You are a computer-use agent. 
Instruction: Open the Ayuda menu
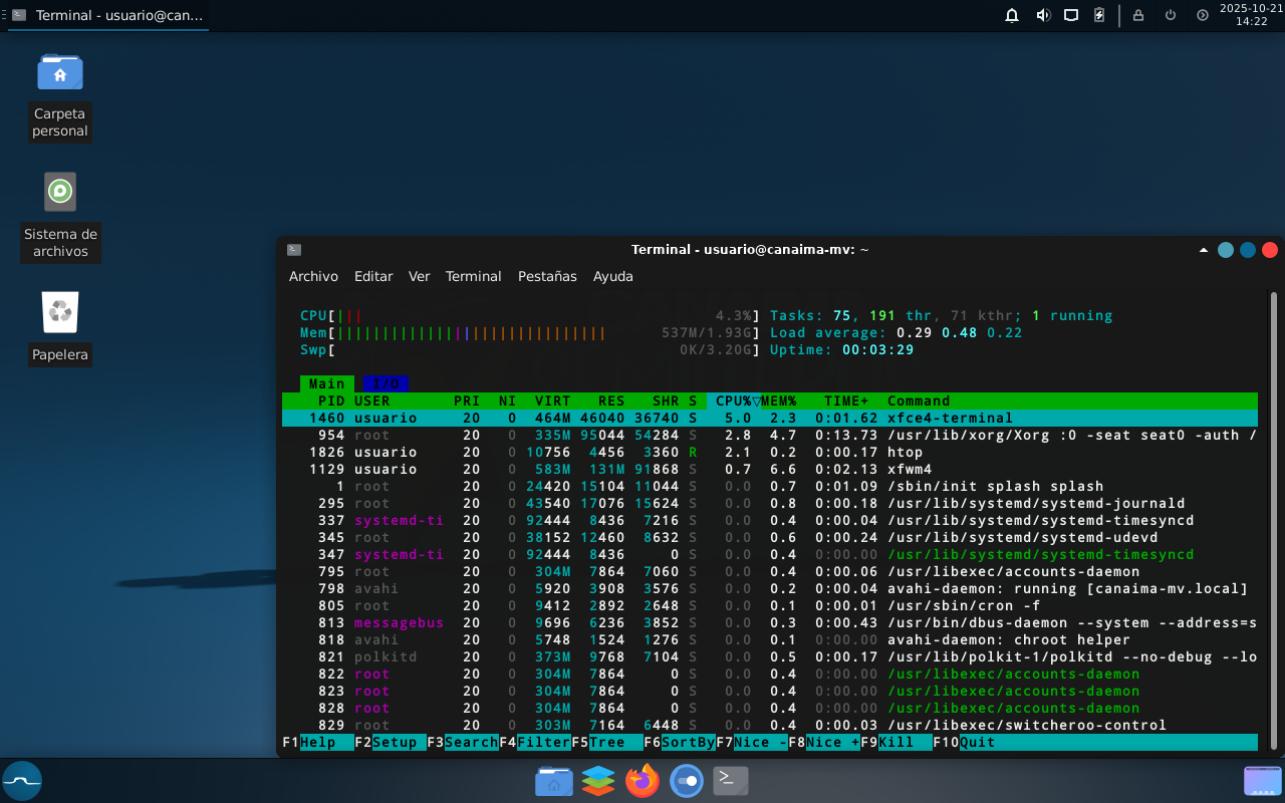(x=613, y=276)
